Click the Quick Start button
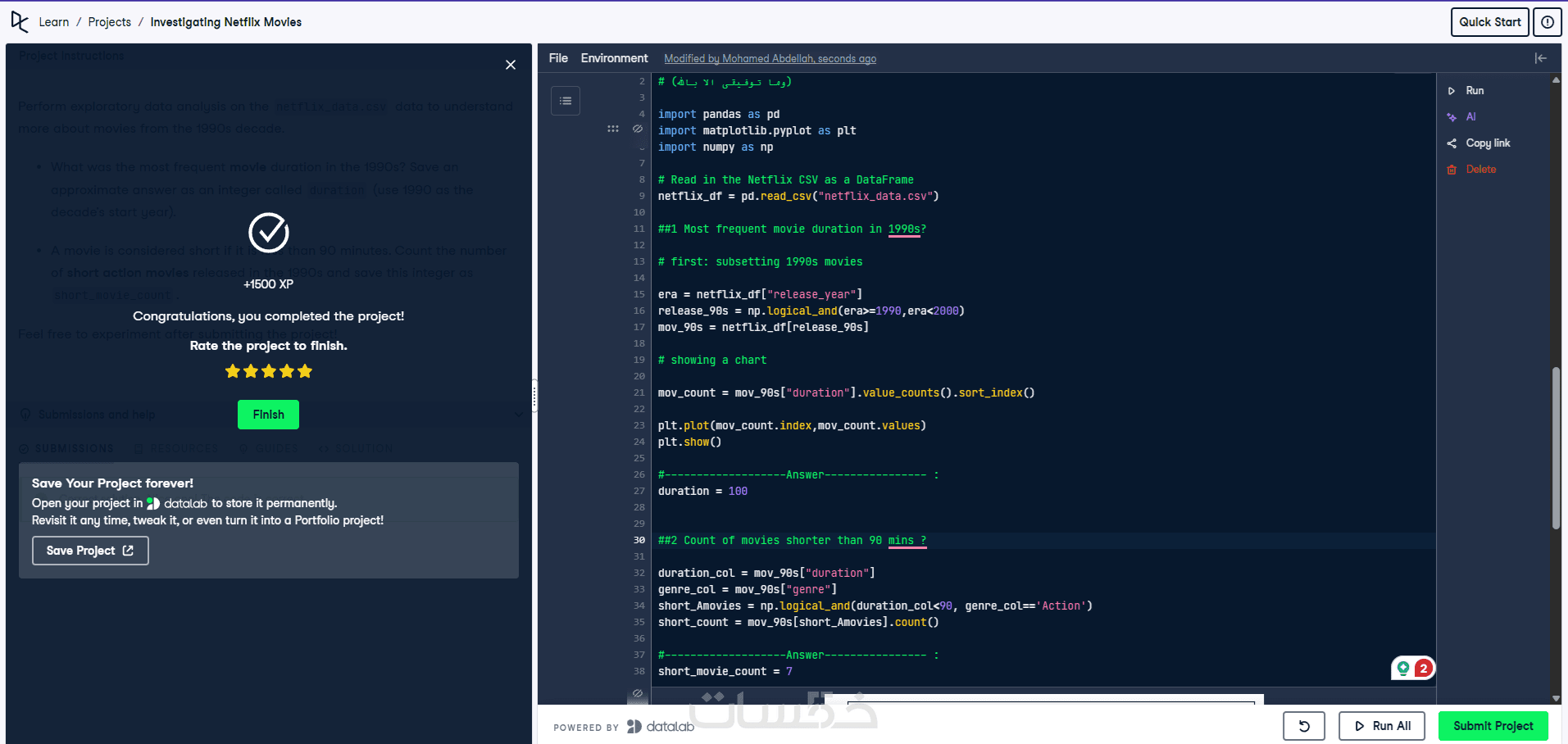 [x=1489, y=22]
